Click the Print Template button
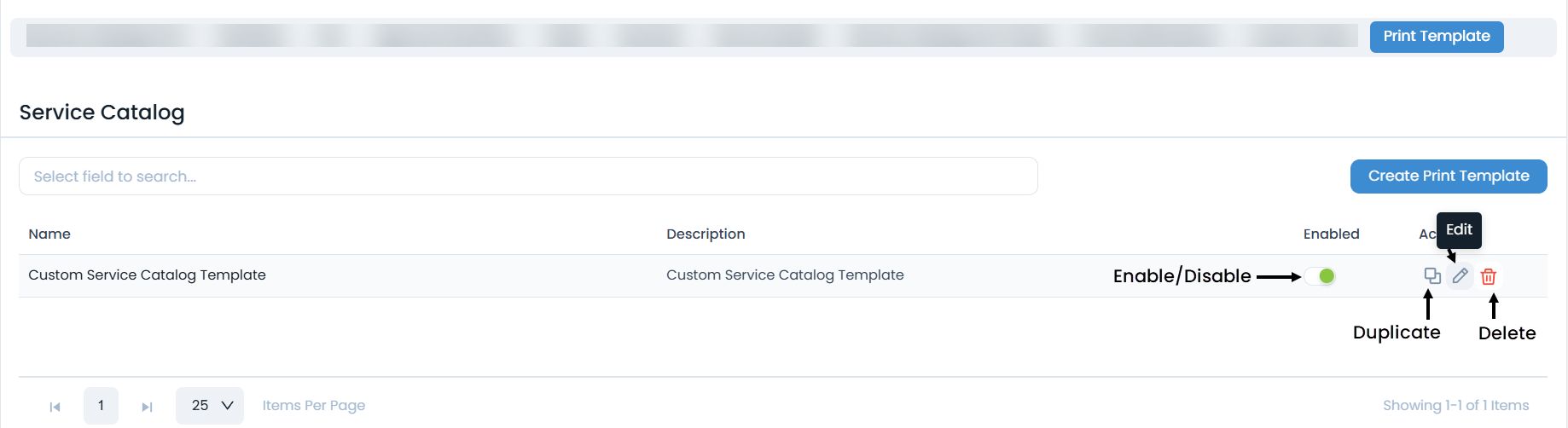Viewport: 1568px width, 428px height. click(x=1437, y=37)
